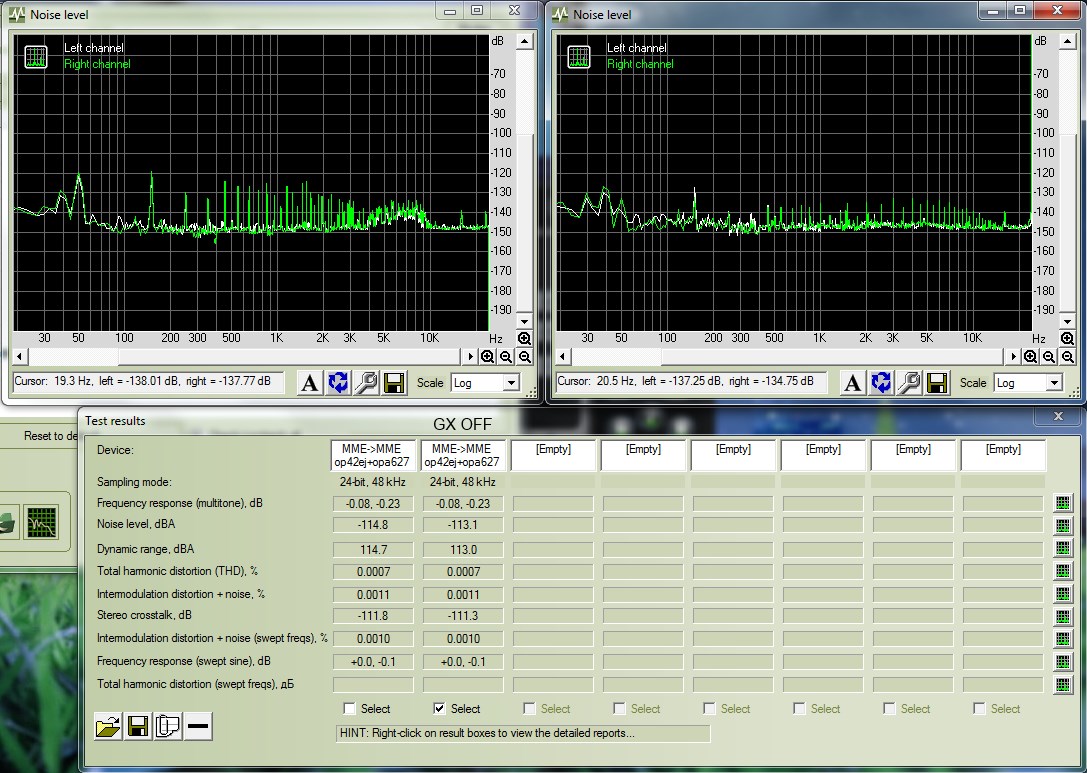The height and width of the screenshot is (773, 1087).
Task: Click the open folder icon in Test results
Action: (x=108, y=727)
